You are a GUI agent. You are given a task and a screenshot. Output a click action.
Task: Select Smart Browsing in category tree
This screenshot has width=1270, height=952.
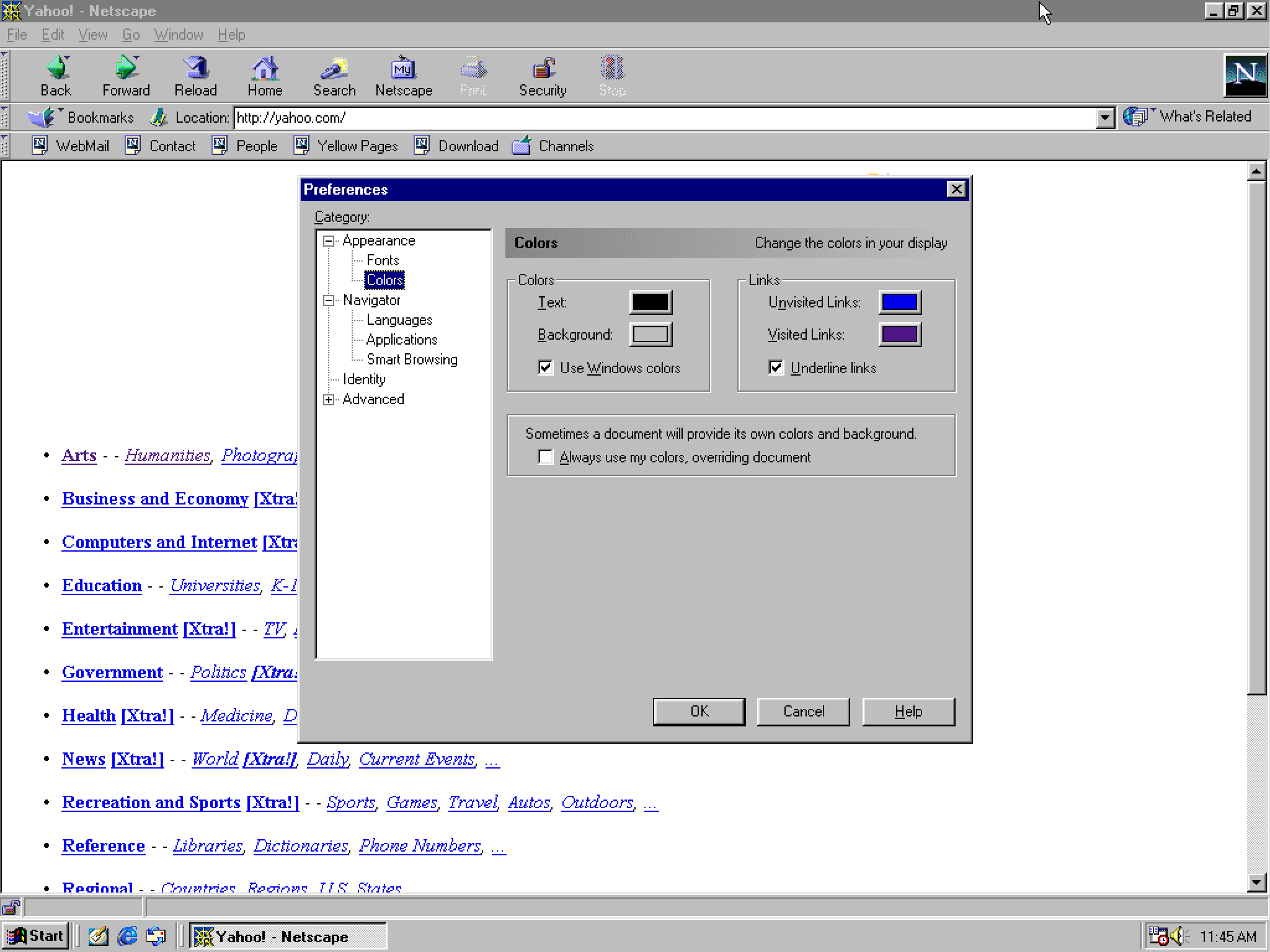click(x=412, y=359)
